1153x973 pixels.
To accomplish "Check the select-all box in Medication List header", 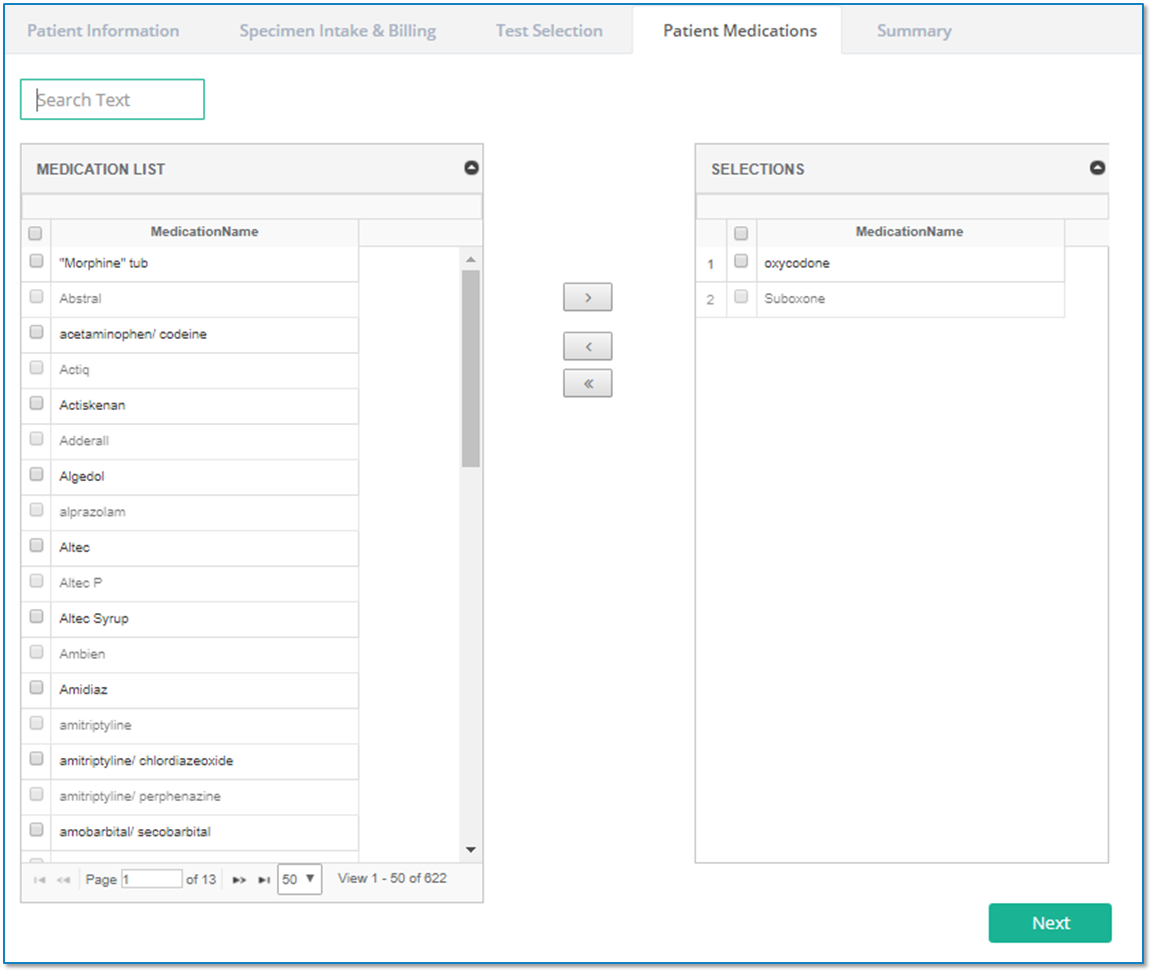I will (x=35, y=232).
